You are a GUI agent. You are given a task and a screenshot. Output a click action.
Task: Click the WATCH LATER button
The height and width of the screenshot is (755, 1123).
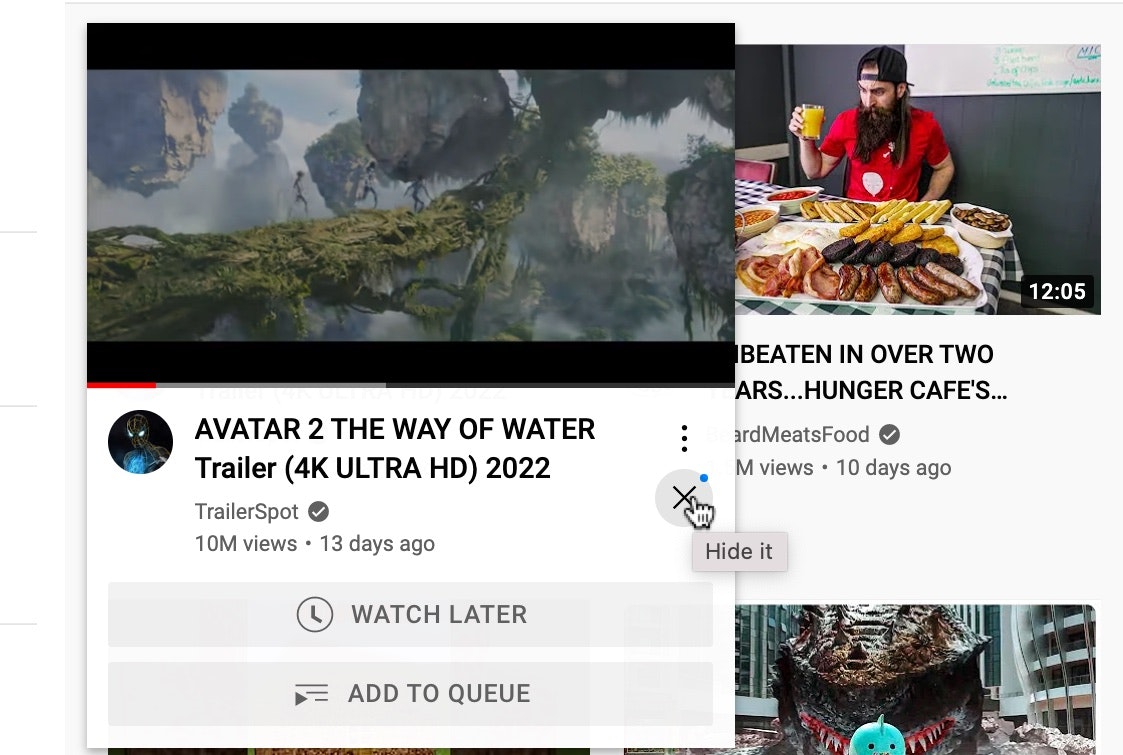point(410,615)
